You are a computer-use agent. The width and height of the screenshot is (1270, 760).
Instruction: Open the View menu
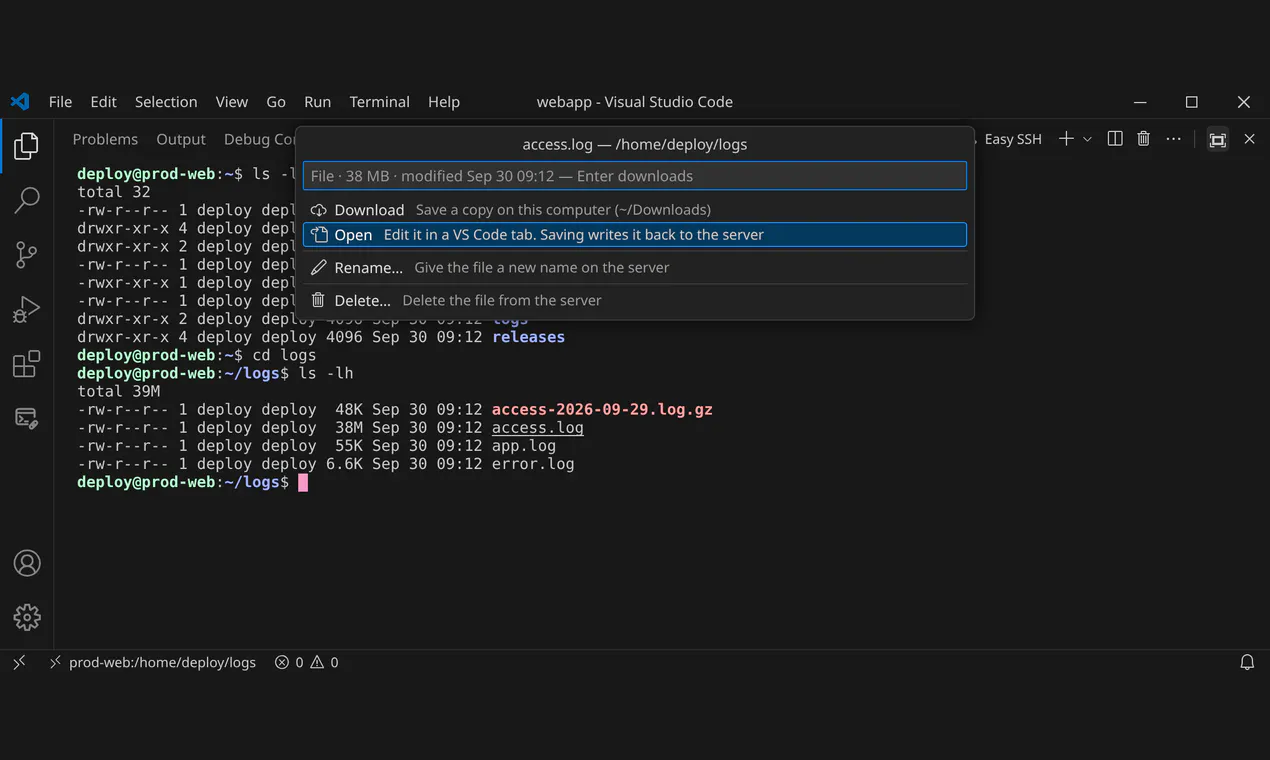point(231,102)
